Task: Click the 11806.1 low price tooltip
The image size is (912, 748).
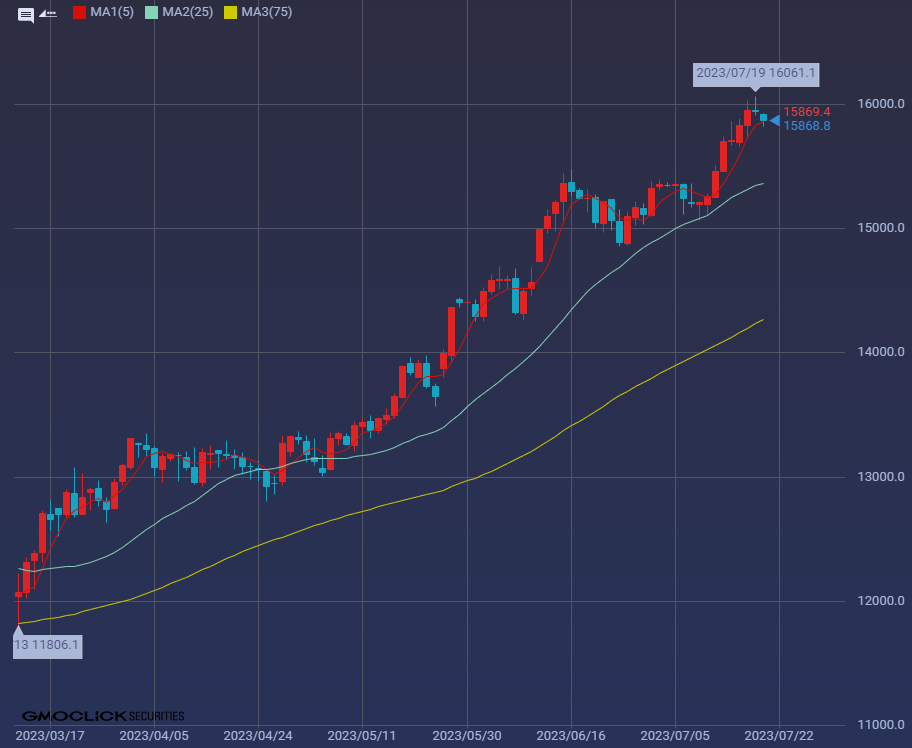Action: [47, 646]
